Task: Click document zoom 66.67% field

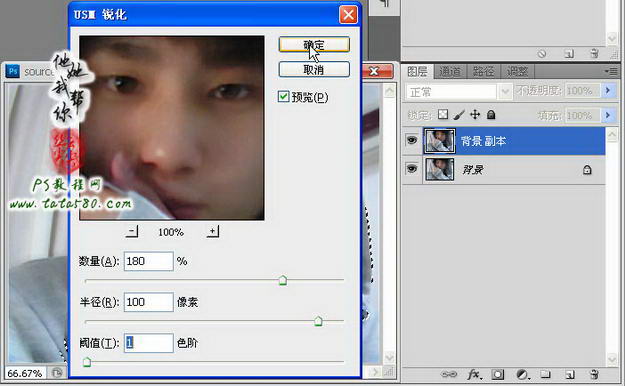Action: coord(25,373)
